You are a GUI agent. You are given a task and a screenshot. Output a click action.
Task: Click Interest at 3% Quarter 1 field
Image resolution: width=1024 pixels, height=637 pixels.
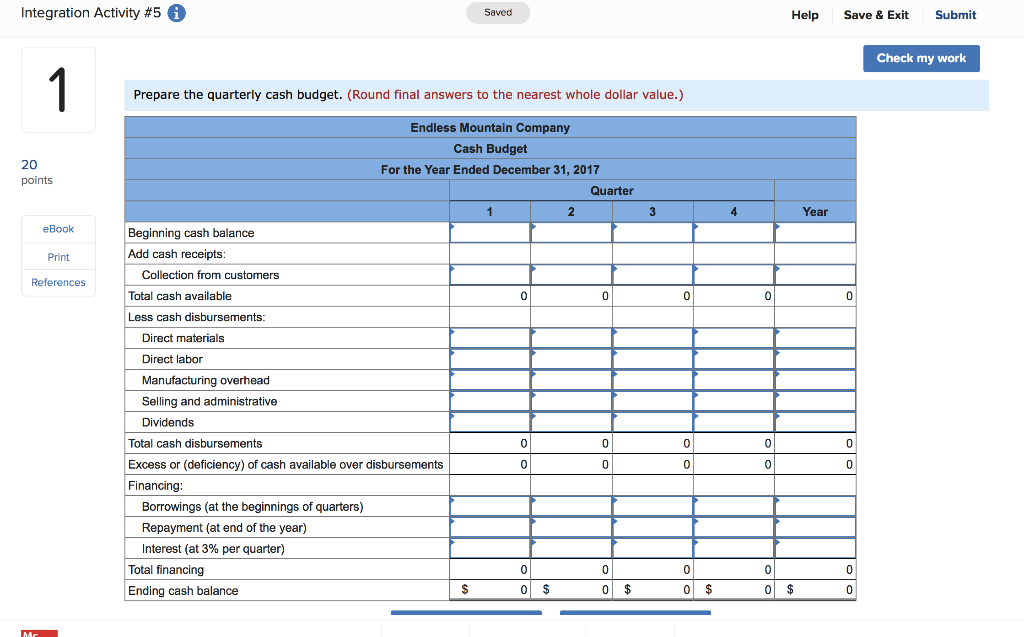click(x=490, y=548)
